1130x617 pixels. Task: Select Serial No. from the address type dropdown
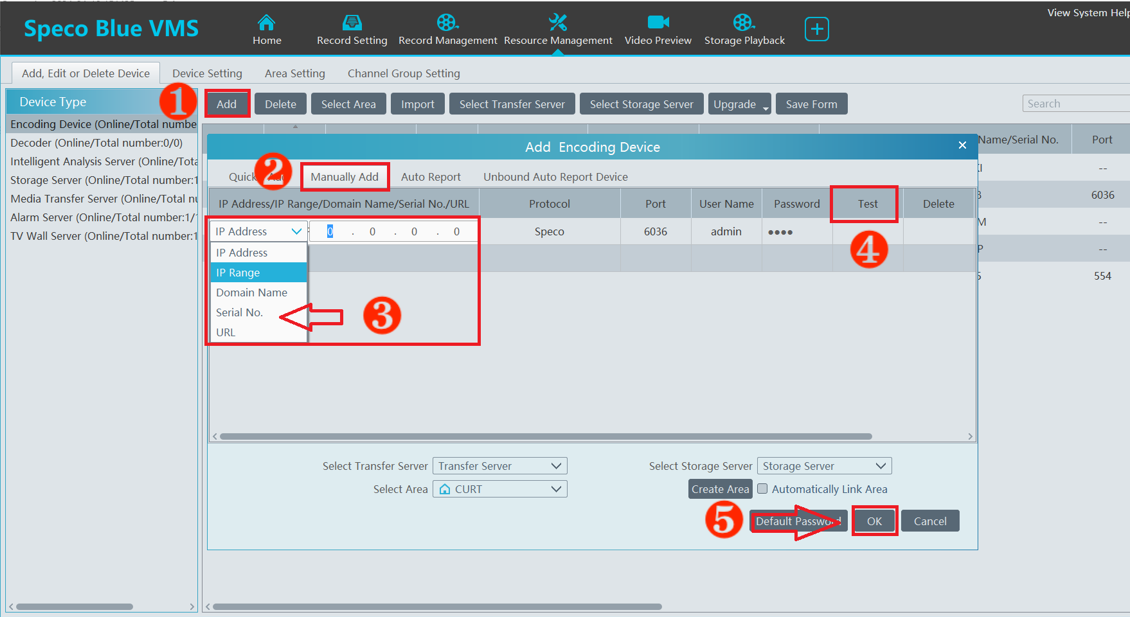point(240,312)
